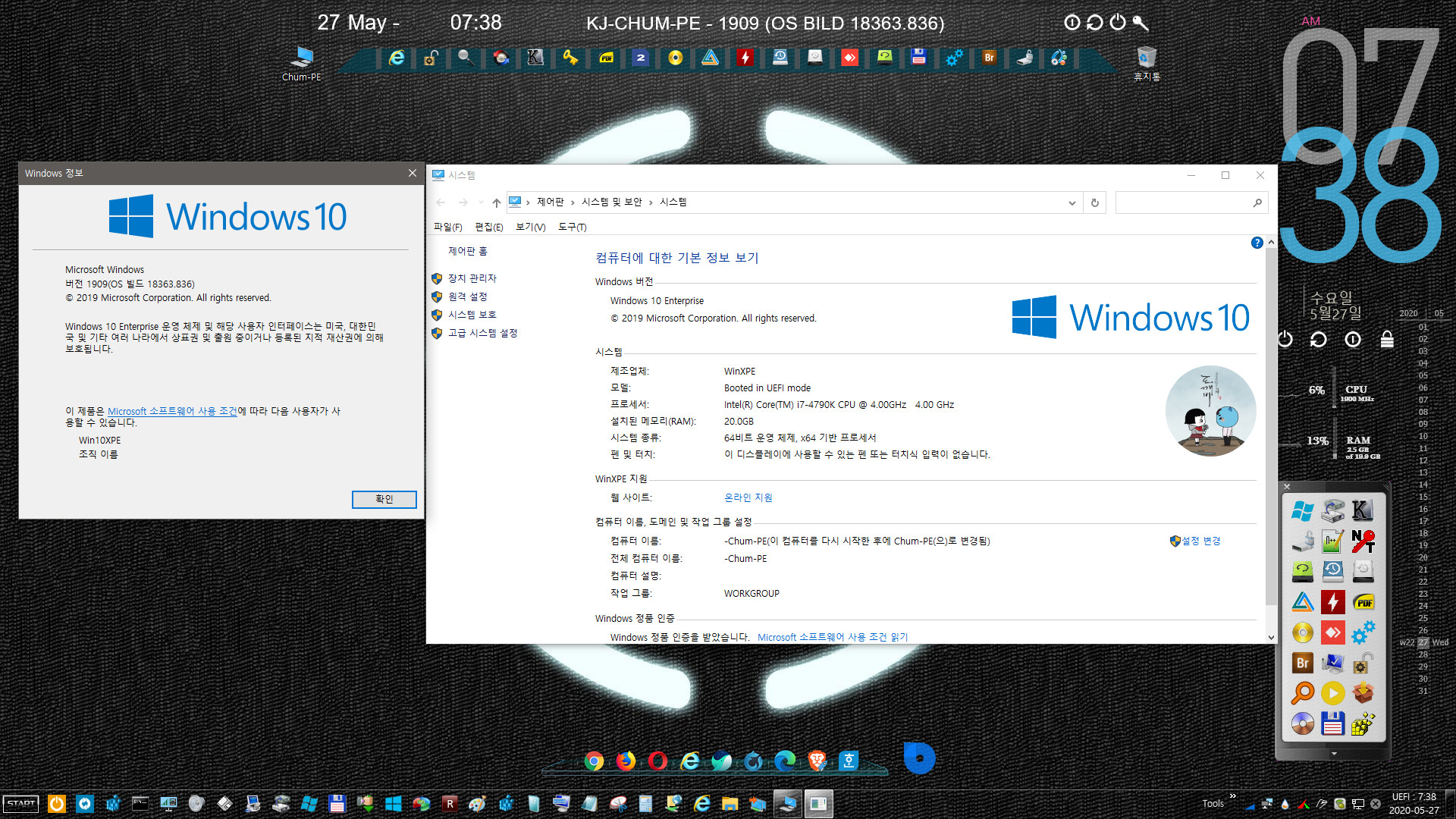This screenshot has height=819, width=1456.
Task: Click the 시스템 및 보안 breadcrumb segment
Action: click(x=611, y=202)
